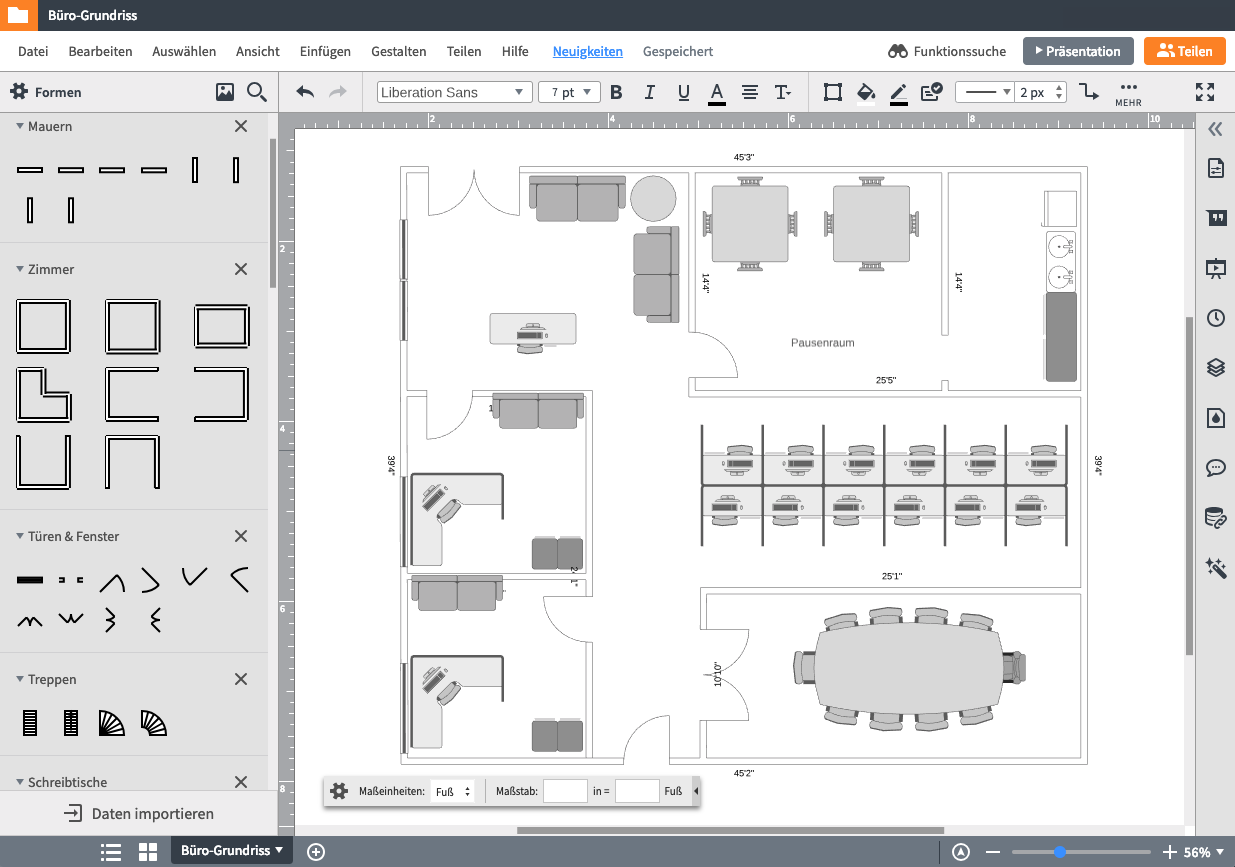The width and height of the screenshot is (1235, 867).
Task: Open the search shapes magnifier
Action: (257, 92)
